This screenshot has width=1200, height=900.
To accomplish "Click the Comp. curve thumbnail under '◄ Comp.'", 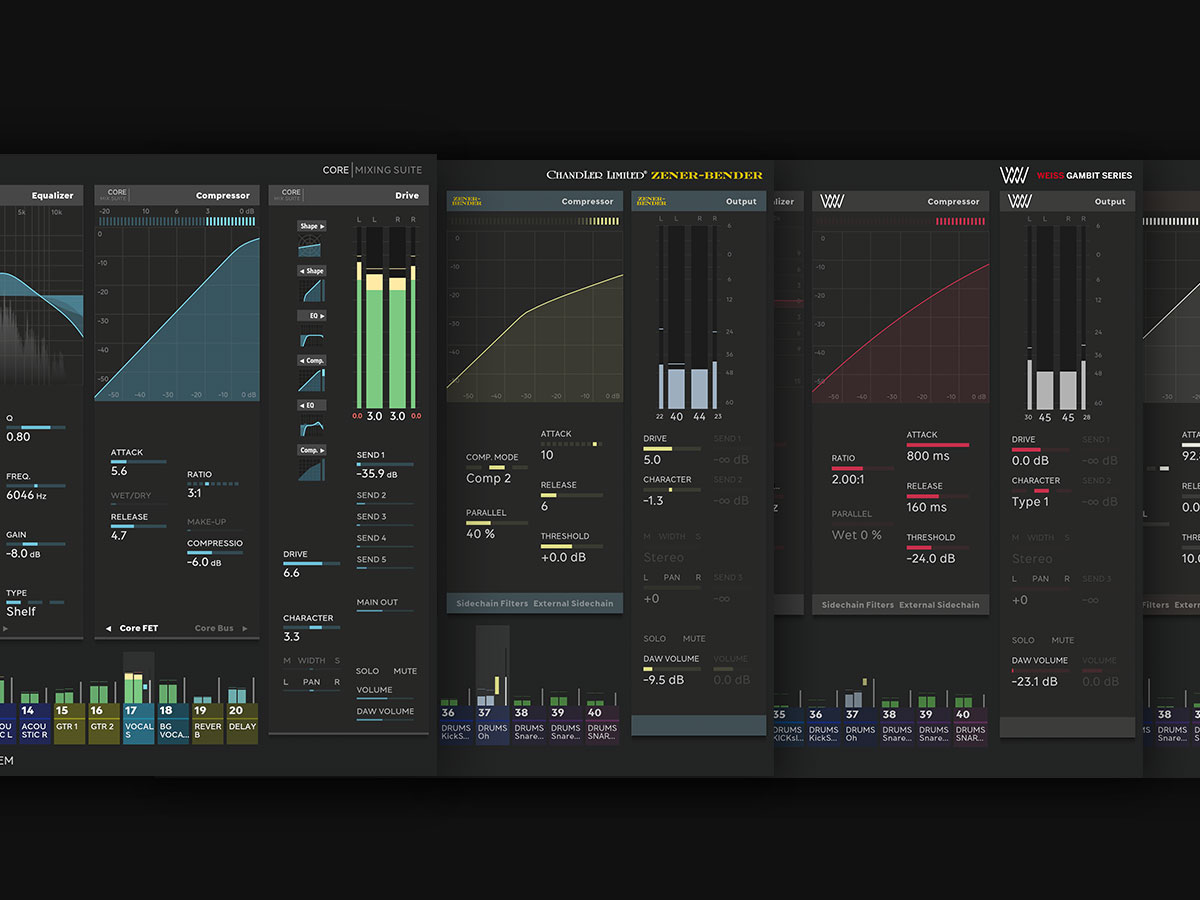I will point(311,380).
